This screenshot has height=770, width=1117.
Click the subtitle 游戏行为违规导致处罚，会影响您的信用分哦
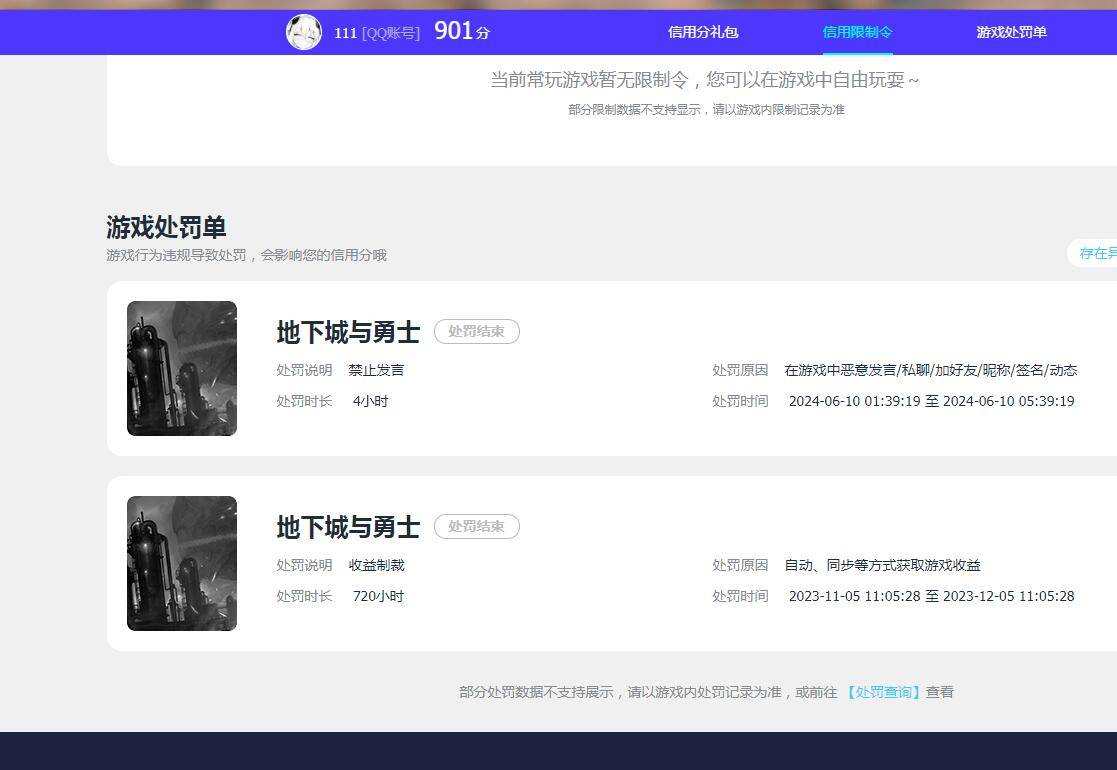tap(246, 255)
